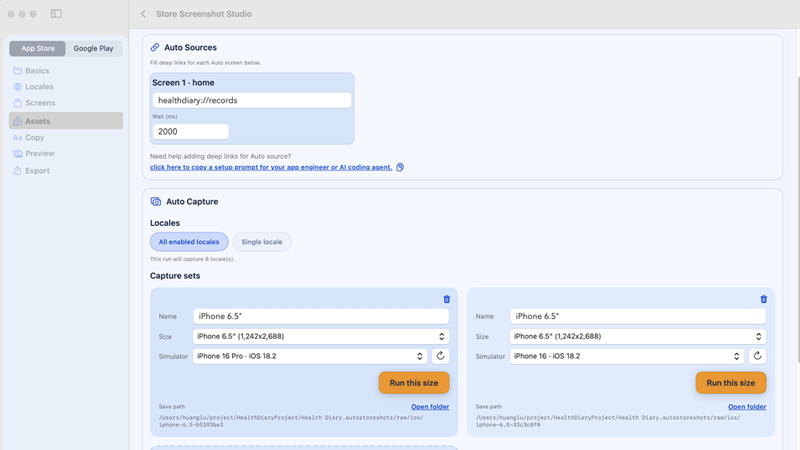The image size is (800, 450).
Task: Copy the setup prompt with clipboard icon
Action: coord(400,167)
